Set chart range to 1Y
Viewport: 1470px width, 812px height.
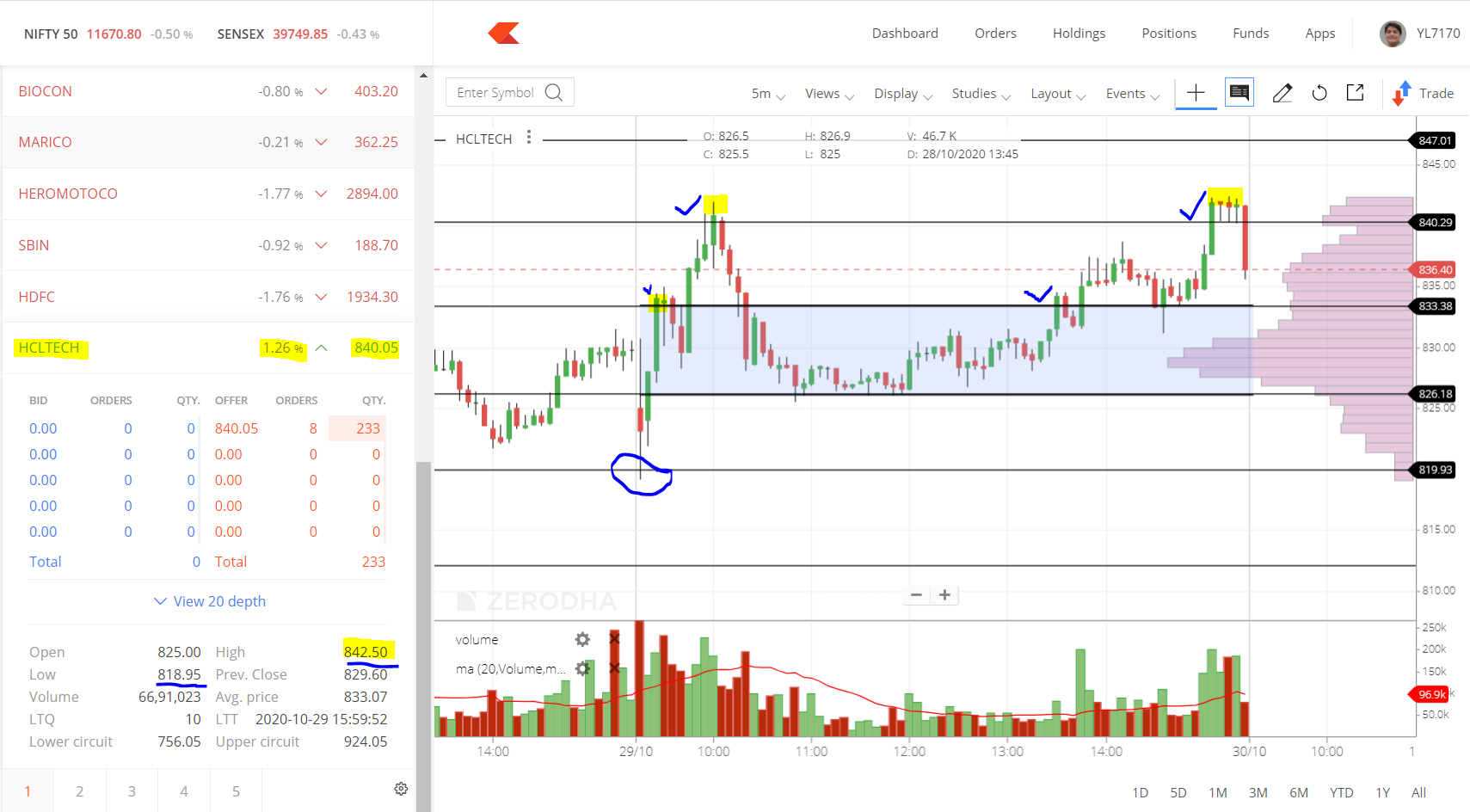1383,792
